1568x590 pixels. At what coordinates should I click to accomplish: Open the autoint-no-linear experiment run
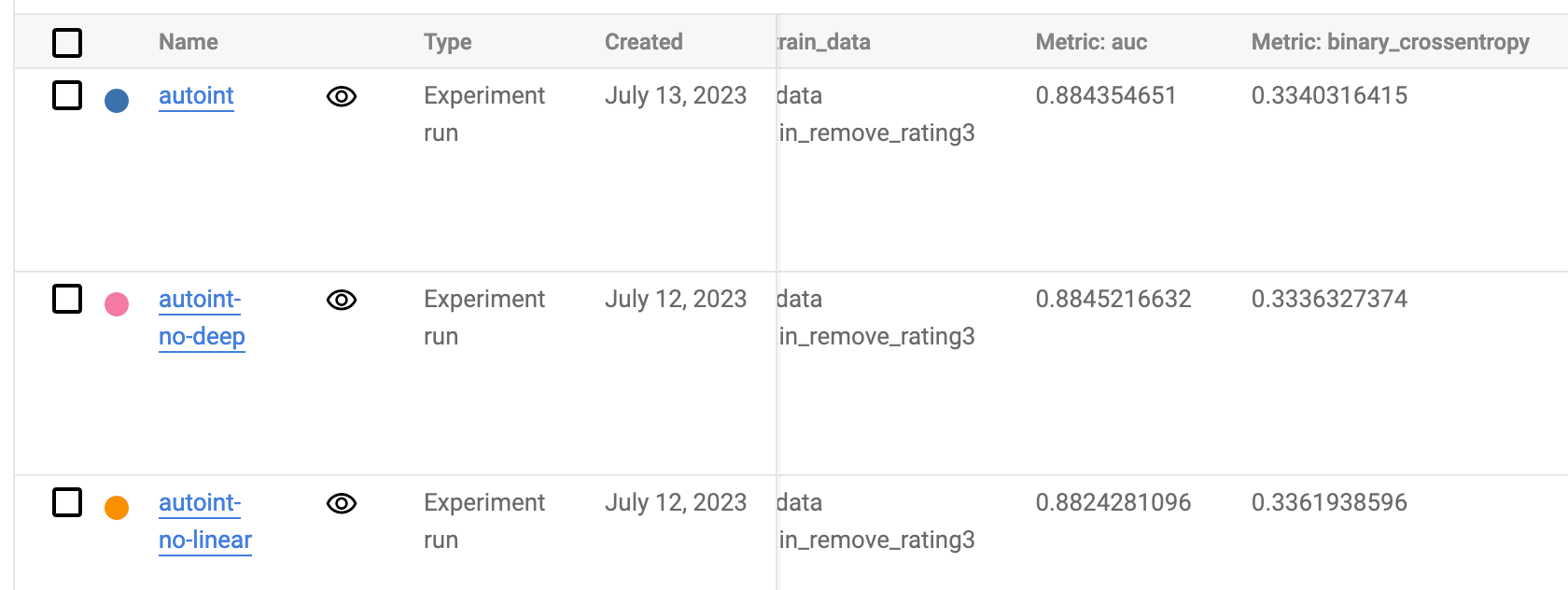pyautogui.click(x=204, y=521)
